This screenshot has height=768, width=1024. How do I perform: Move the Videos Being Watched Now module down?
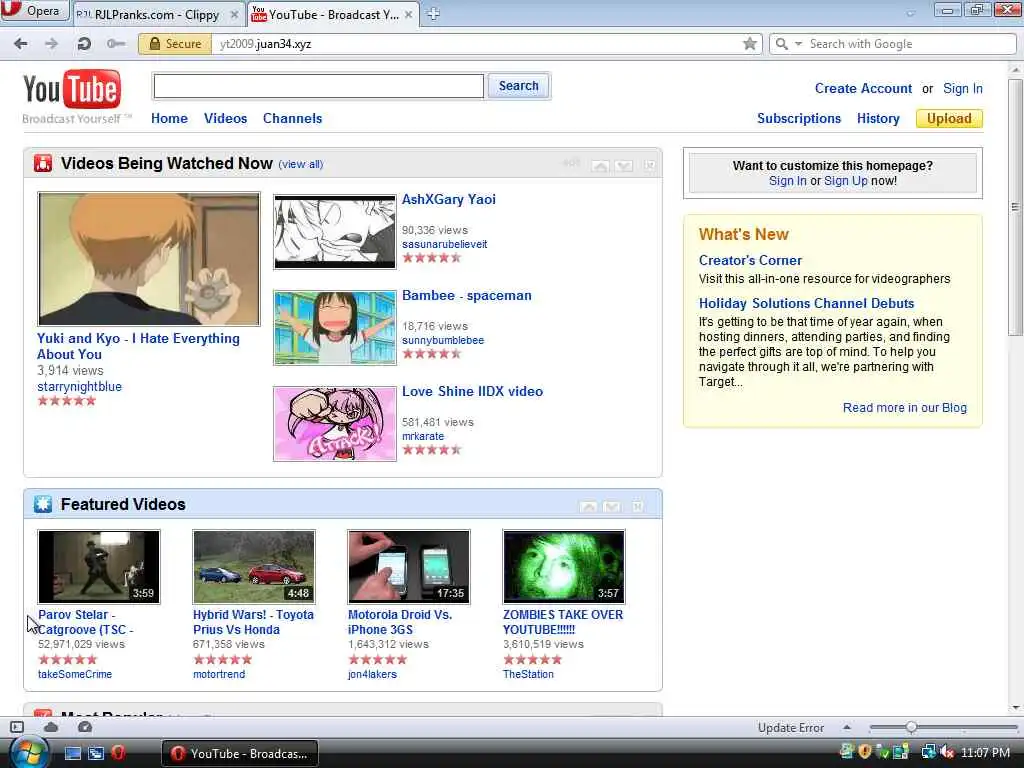pyautogui.click(x=624, y=166)
